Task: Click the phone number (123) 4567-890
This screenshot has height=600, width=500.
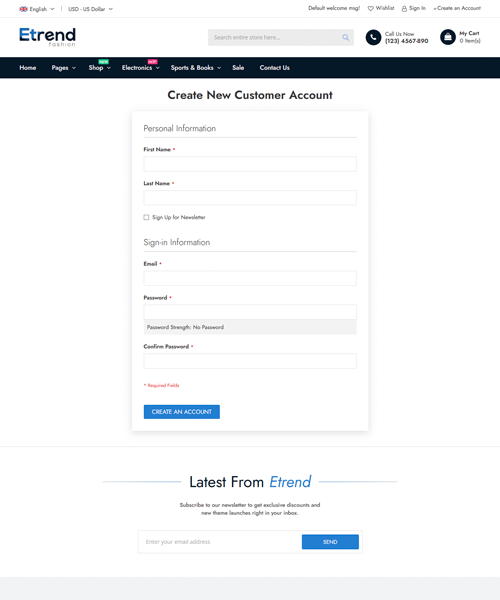Action: pos(406,41)
